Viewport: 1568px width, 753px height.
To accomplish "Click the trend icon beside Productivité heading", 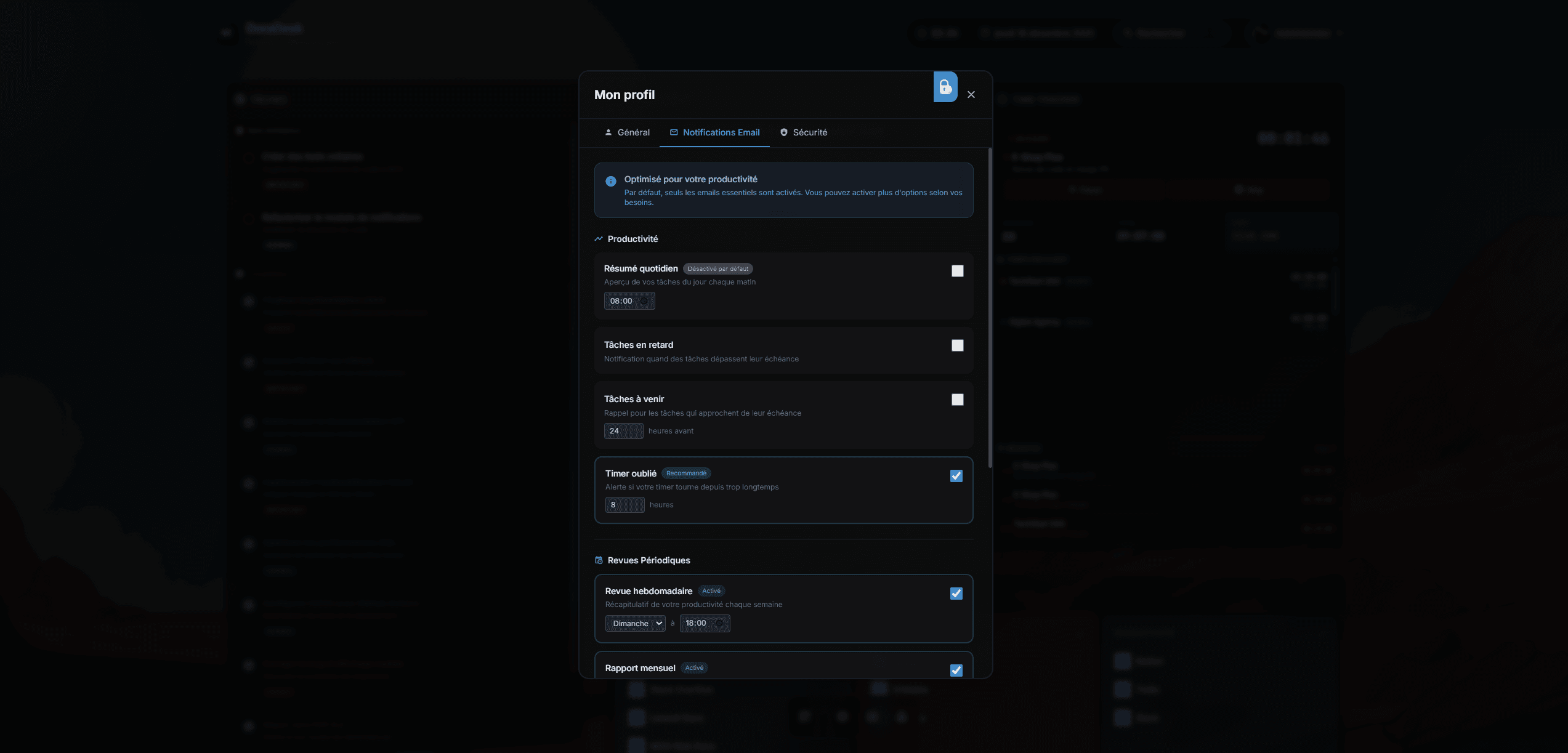I will point(598,239).
